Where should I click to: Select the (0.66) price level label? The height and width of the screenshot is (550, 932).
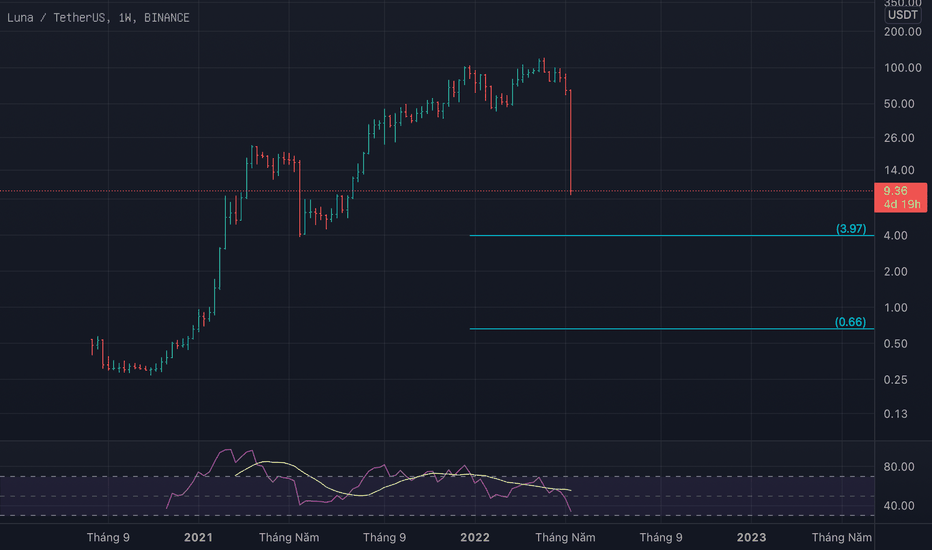click(850, 322)
